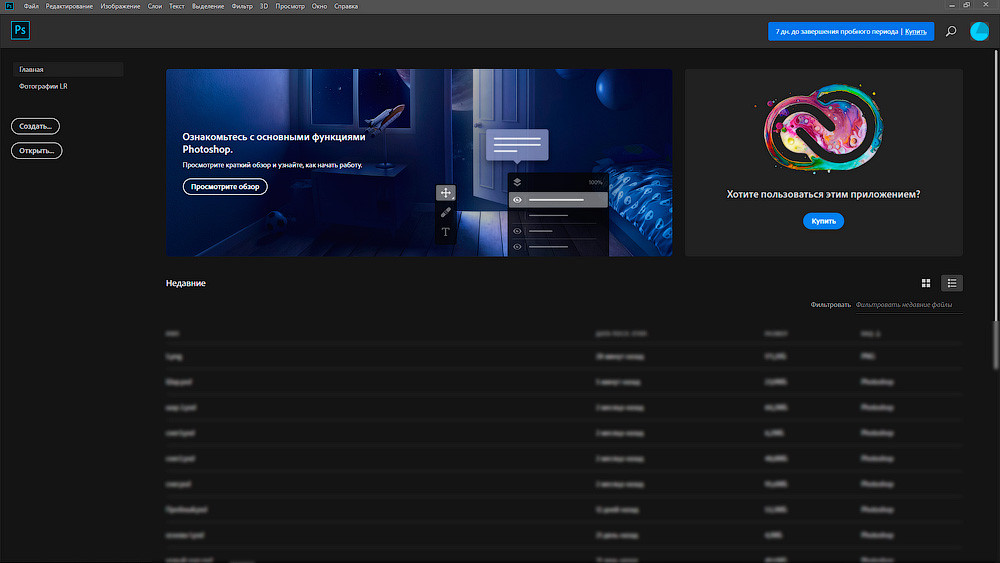The height and width of the screenshot is (563, 1000).
Task: Click Купить link in trial banner
Action: pos(915,31)
